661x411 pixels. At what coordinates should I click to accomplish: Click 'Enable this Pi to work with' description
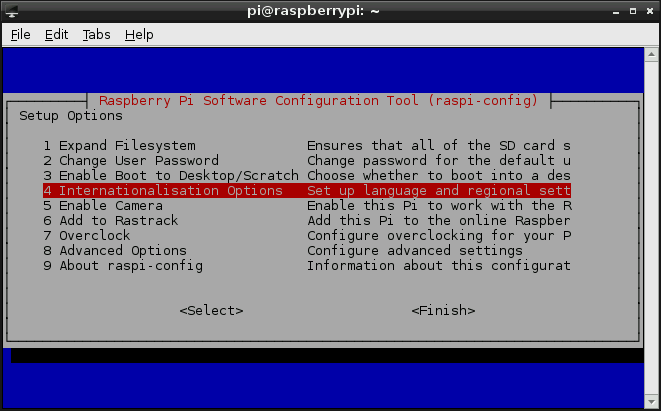[x=439, y=206]
